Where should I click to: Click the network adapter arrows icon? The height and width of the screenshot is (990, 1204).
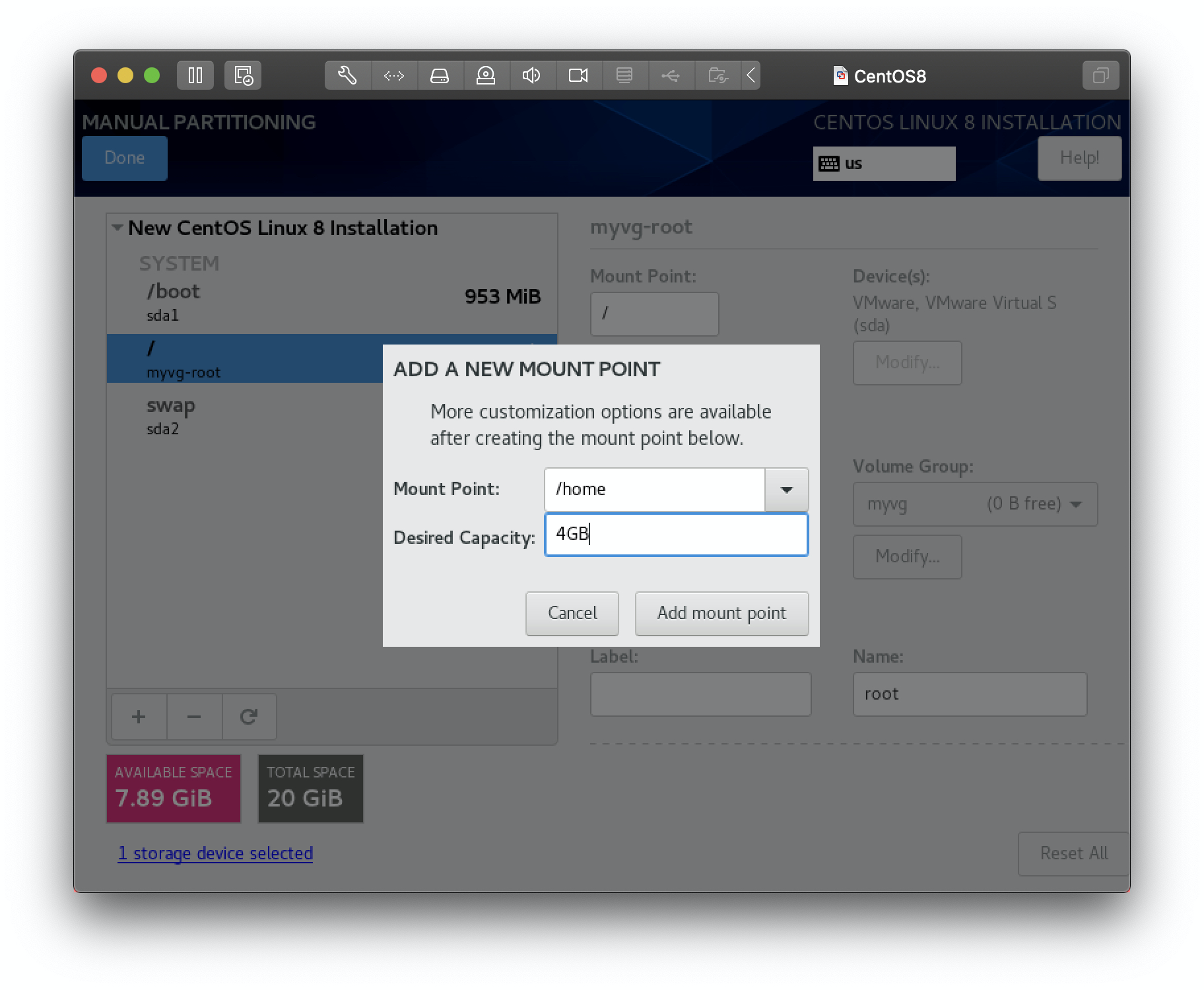click(394, 75)
